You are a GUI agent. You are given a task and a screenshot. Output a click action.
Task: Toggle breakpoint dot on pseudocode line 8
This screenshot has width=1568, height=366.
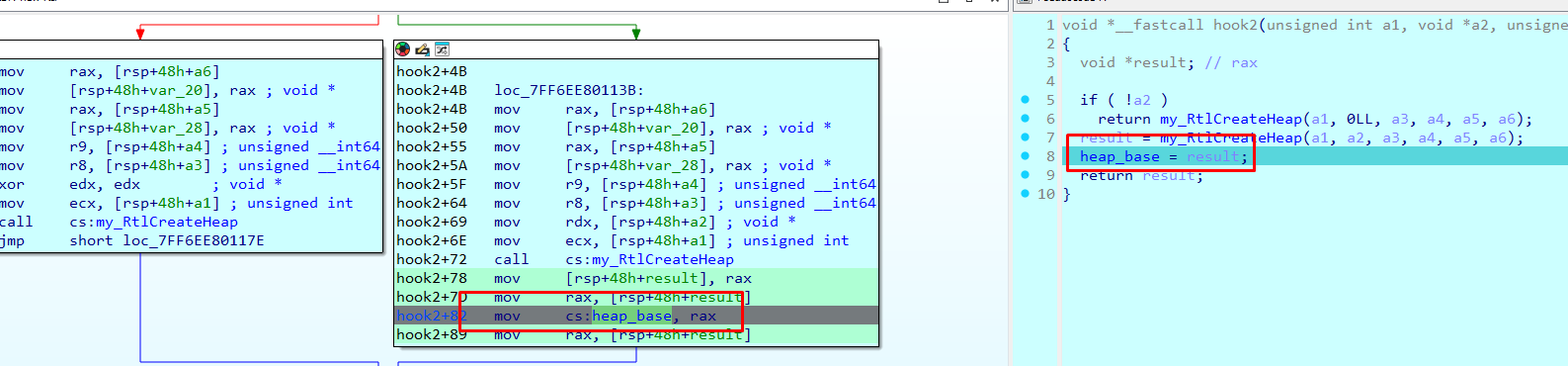tap(1025, 156)
